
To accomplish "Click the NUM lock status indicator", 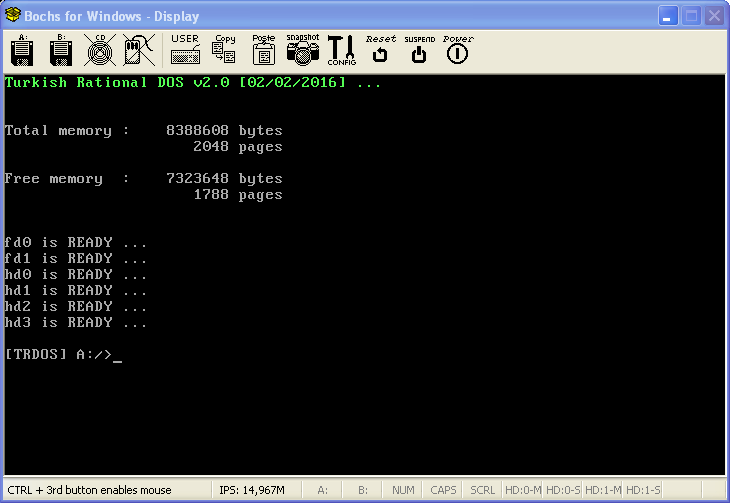I will pyautogui.click(x=403, y=490).
